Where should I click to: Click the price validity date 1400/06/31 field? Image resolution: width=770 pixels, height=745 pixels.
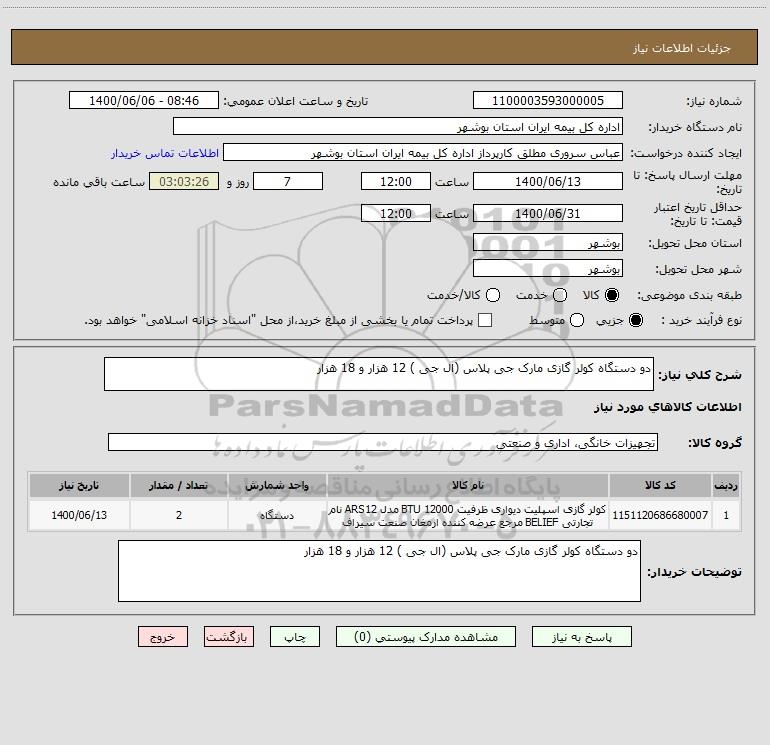click(x=548, y=213)
